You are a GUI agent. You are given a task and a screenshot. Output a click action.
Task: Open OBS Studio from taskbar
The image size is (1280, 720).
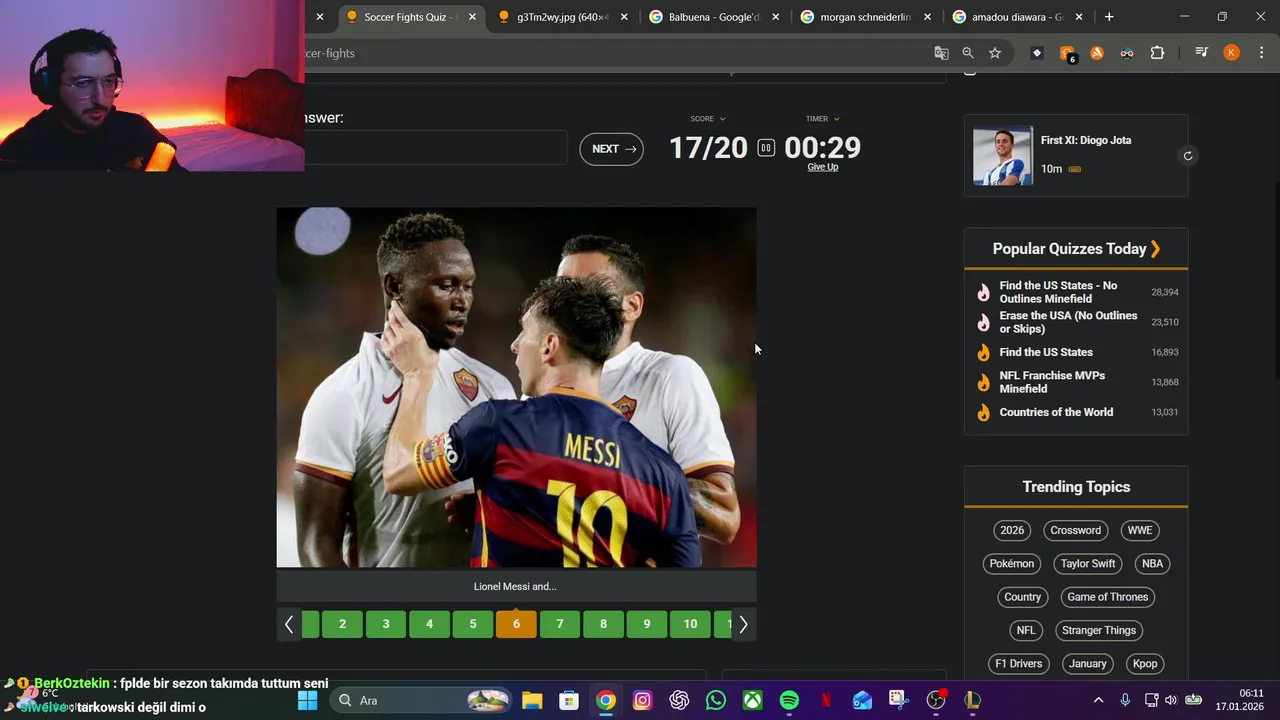[936, 700]
